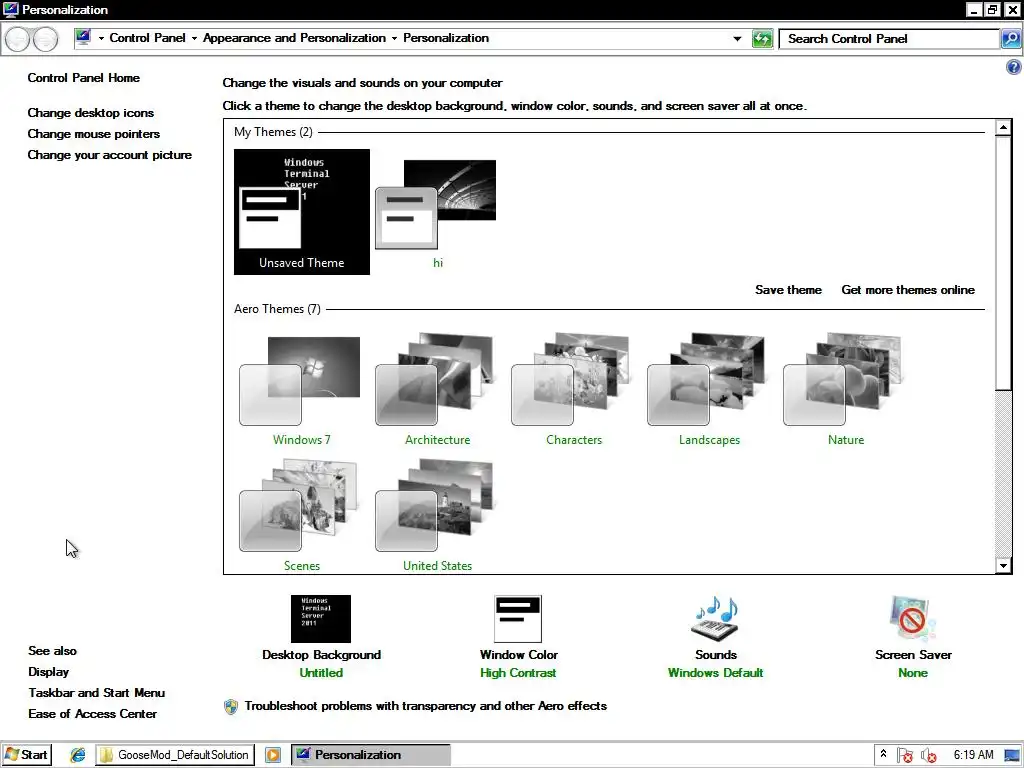Click Save theme link

pyautogui.click(x=788, y=290)
